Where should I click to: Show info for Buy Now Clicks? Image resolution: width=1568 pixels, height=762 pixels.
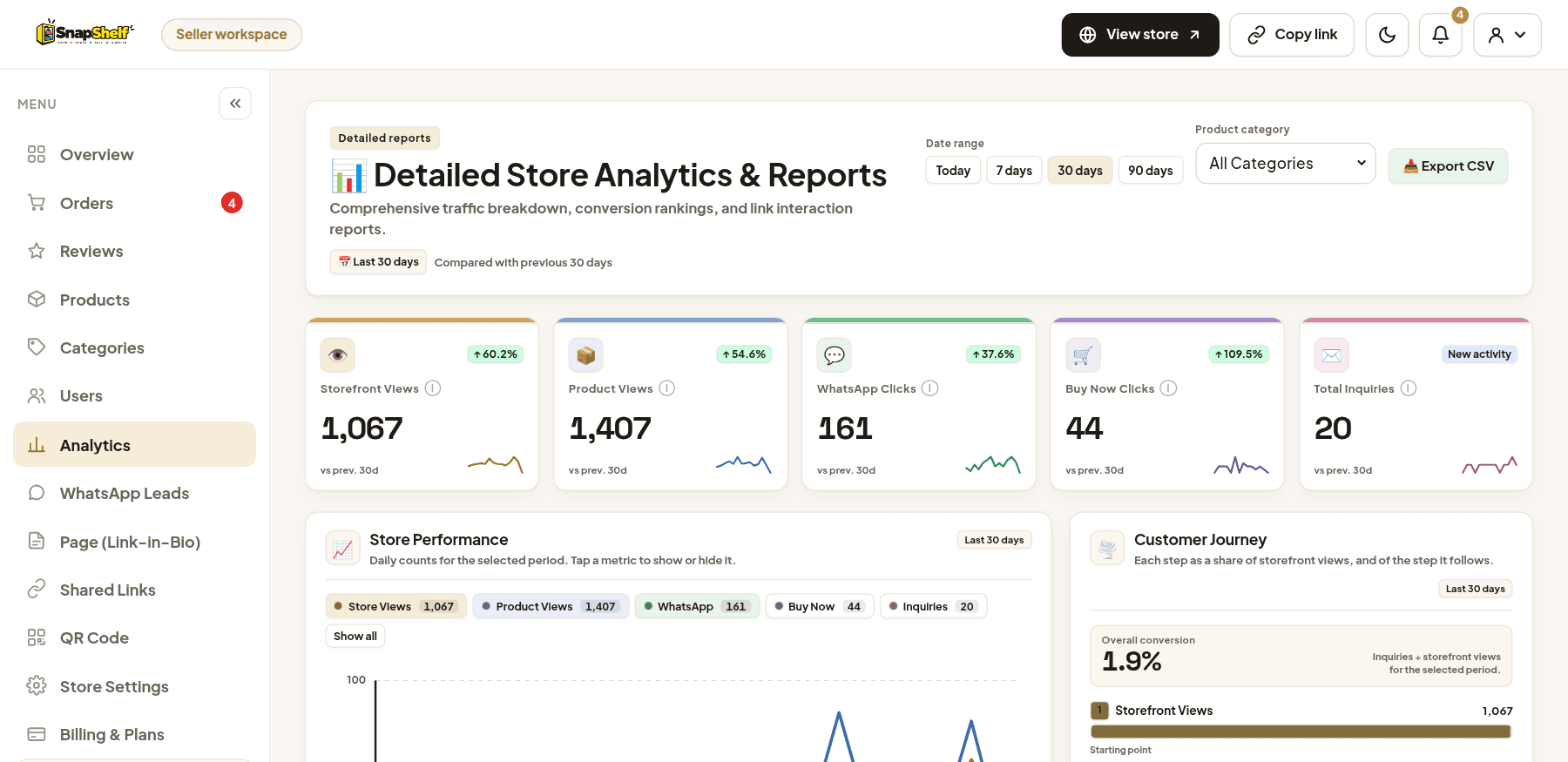[x=1169, y=388]
